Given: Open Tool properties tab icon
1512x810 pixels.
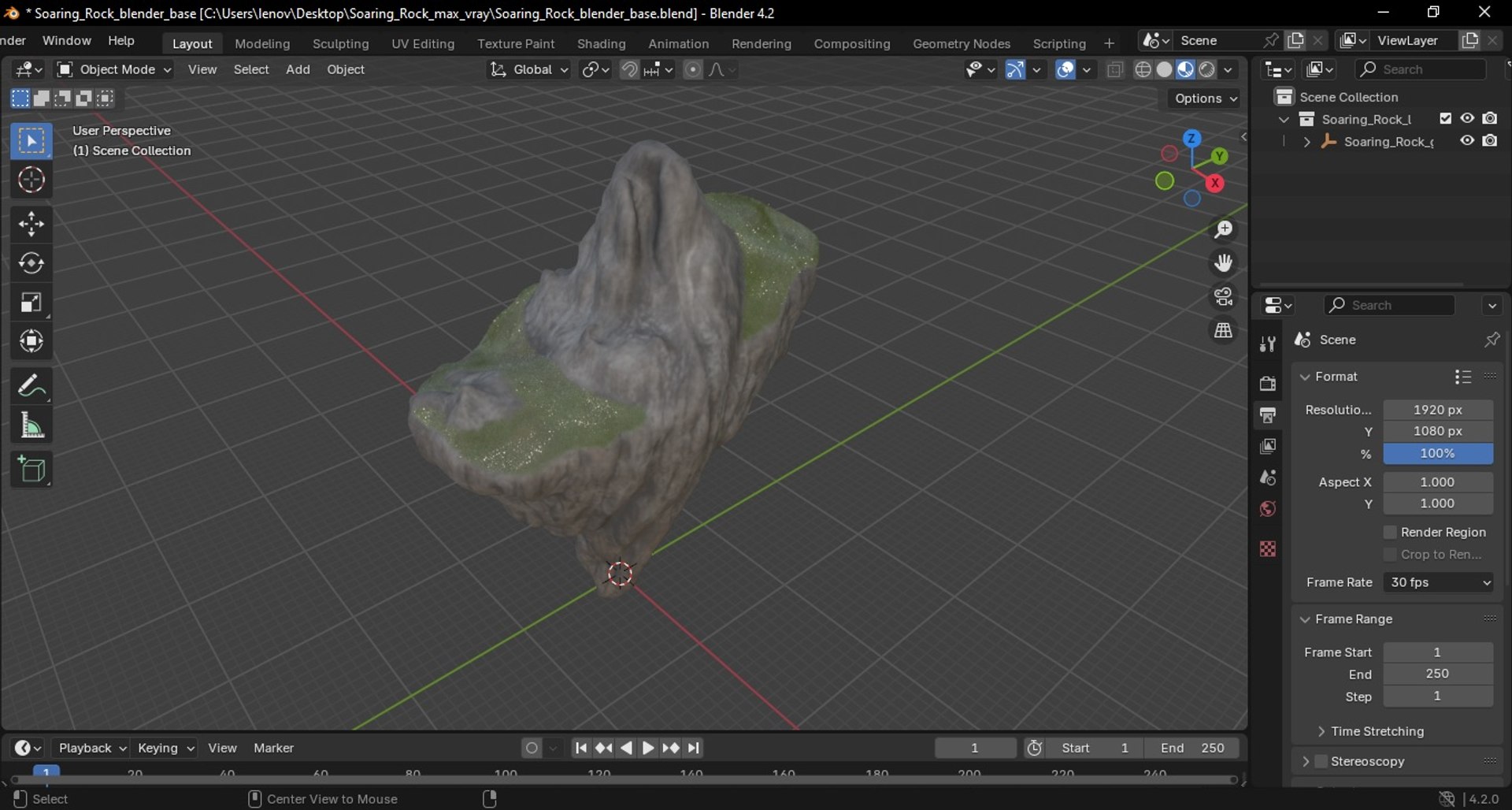Looking at the screenshot, I should [x=1268, y=344].
